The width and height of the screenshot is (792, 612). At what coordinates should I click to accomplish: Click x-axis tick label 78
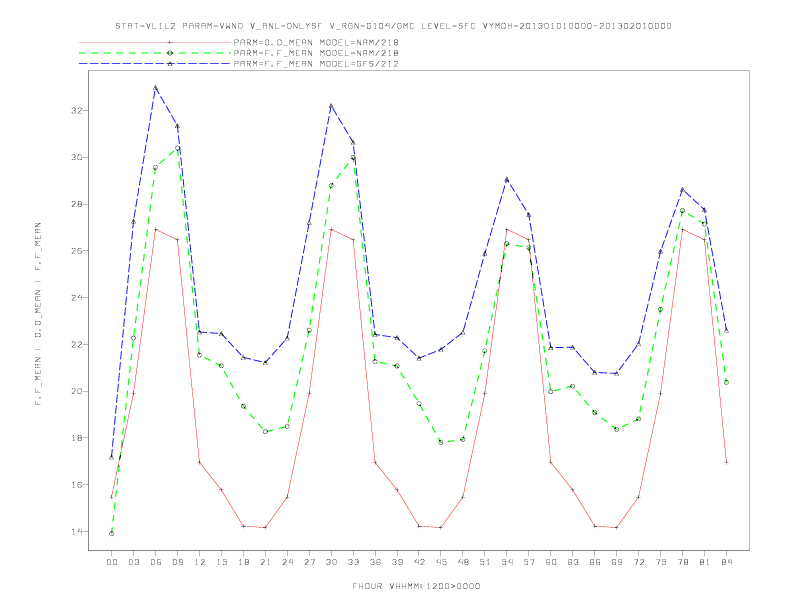[x=682, y=562]
